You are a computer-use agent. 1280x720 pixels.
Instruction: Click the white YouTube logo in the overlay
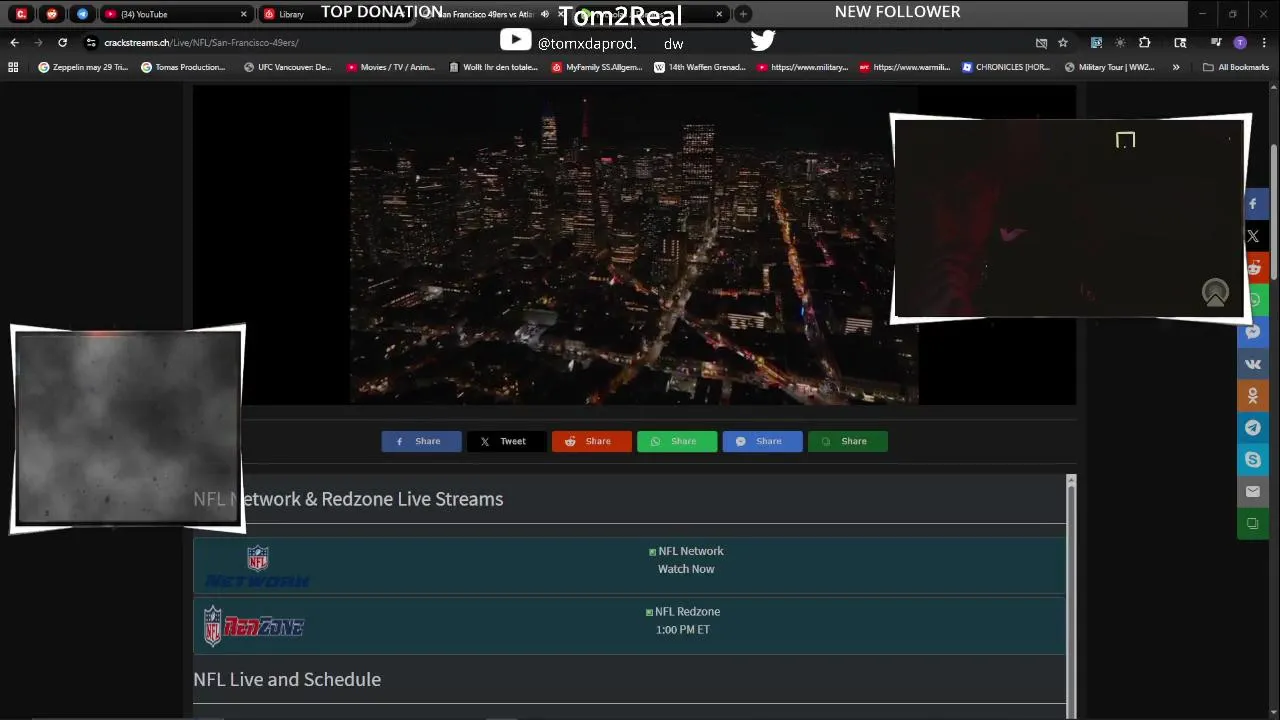515,40
